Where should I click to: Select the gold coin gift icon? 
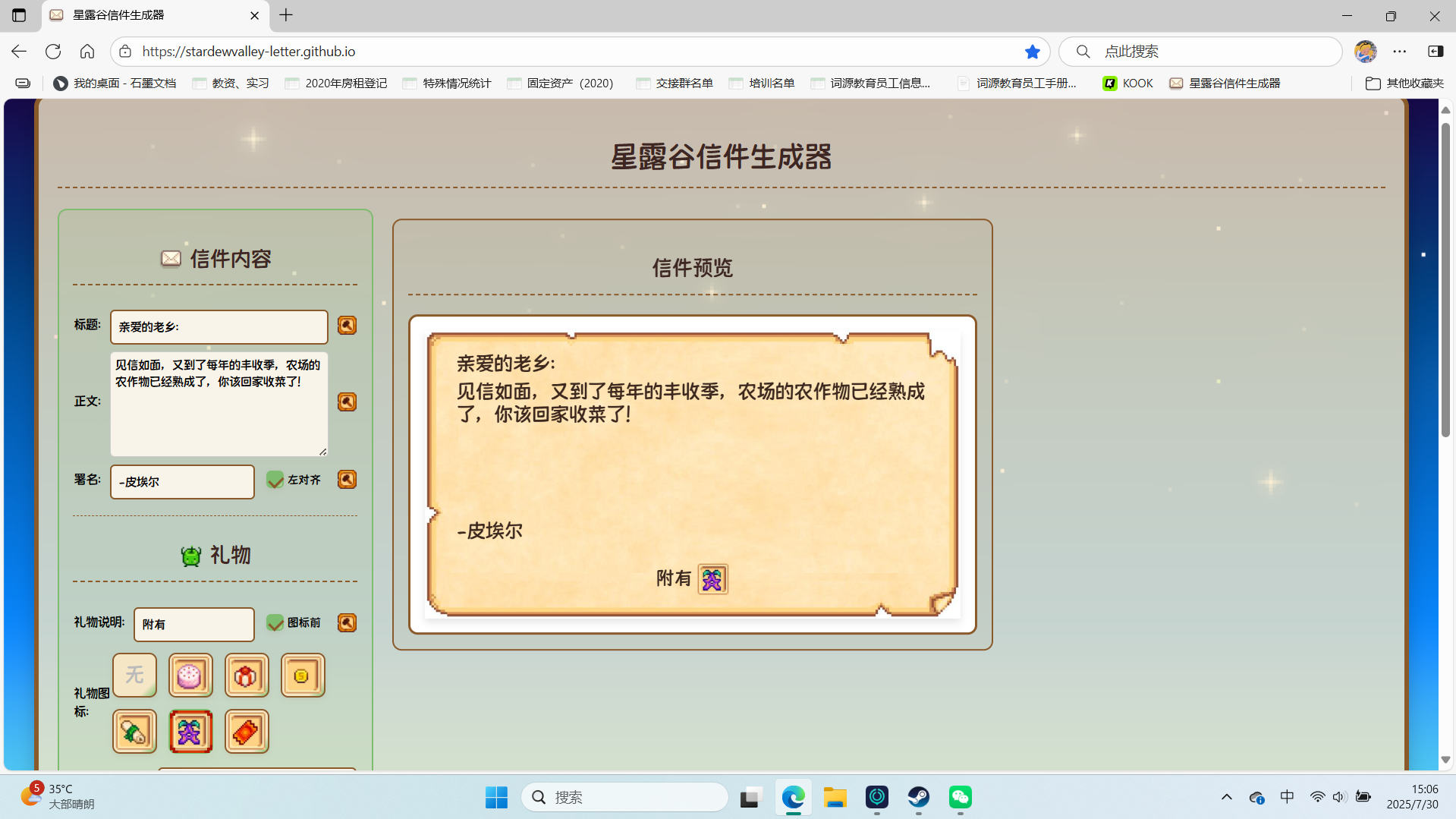[303, 675]
